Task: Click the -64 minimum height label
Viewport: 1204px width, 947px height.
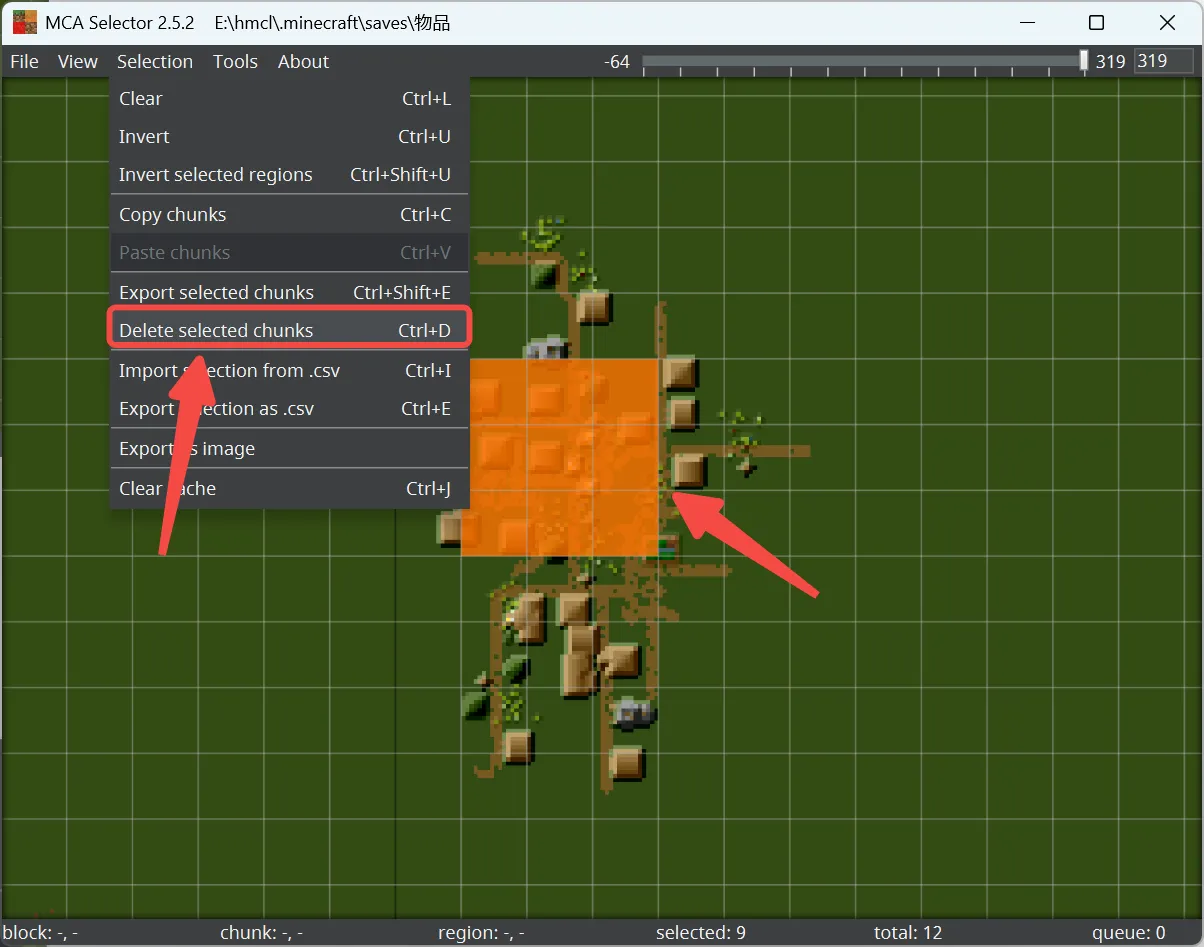Action: pos(617,61)
